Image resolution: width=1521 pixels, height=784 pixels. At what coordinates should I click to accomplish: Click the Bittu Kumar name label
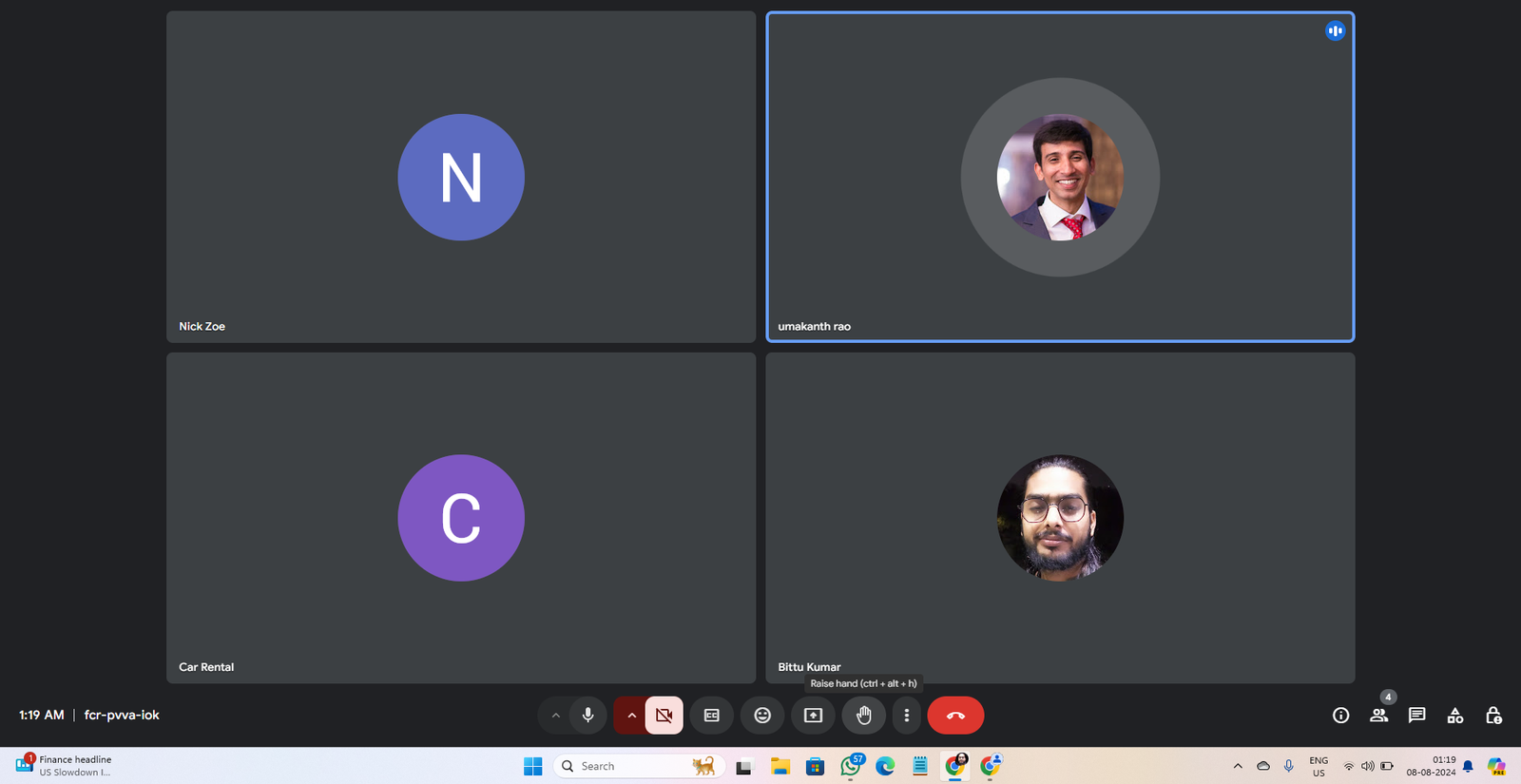tap(809, 667)
